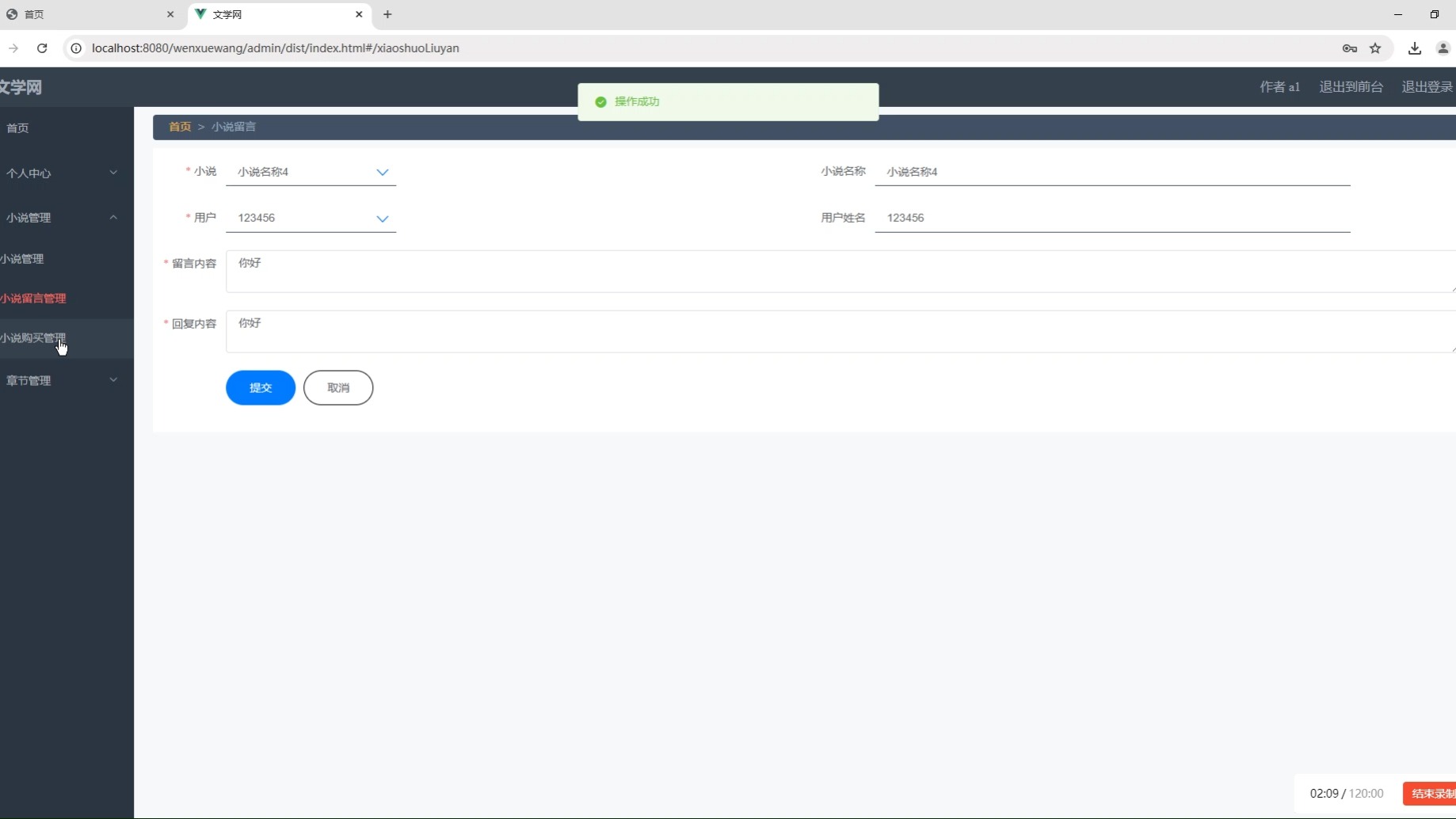Open the 用户 dropdown showing 123456
Screen dimensions: 1456x819
(x=311, y=218)
